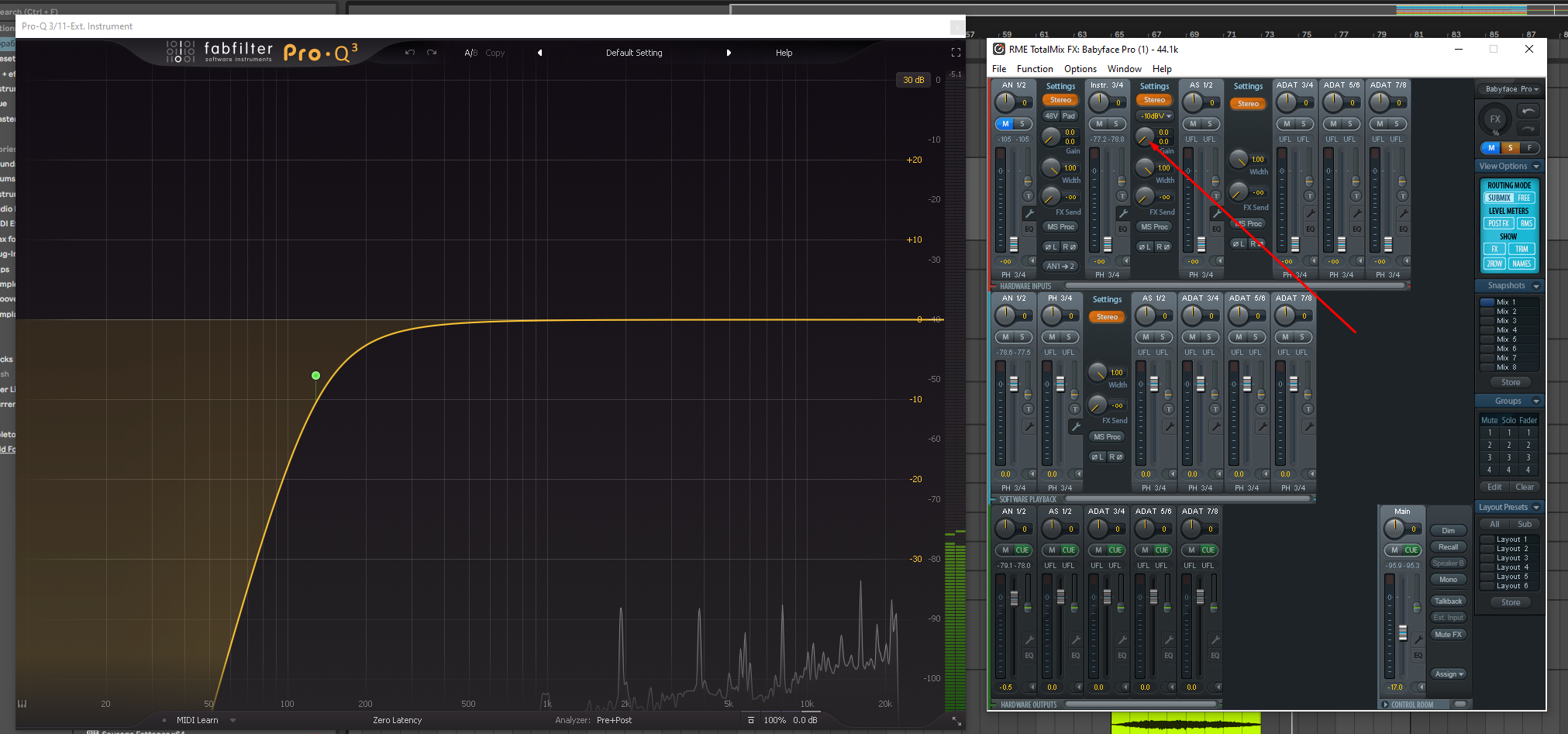Screen dimensions: 1568x734
Task: Open wrench settings for hardware input AN 1/2
Action: click(x=1029, y=213)
